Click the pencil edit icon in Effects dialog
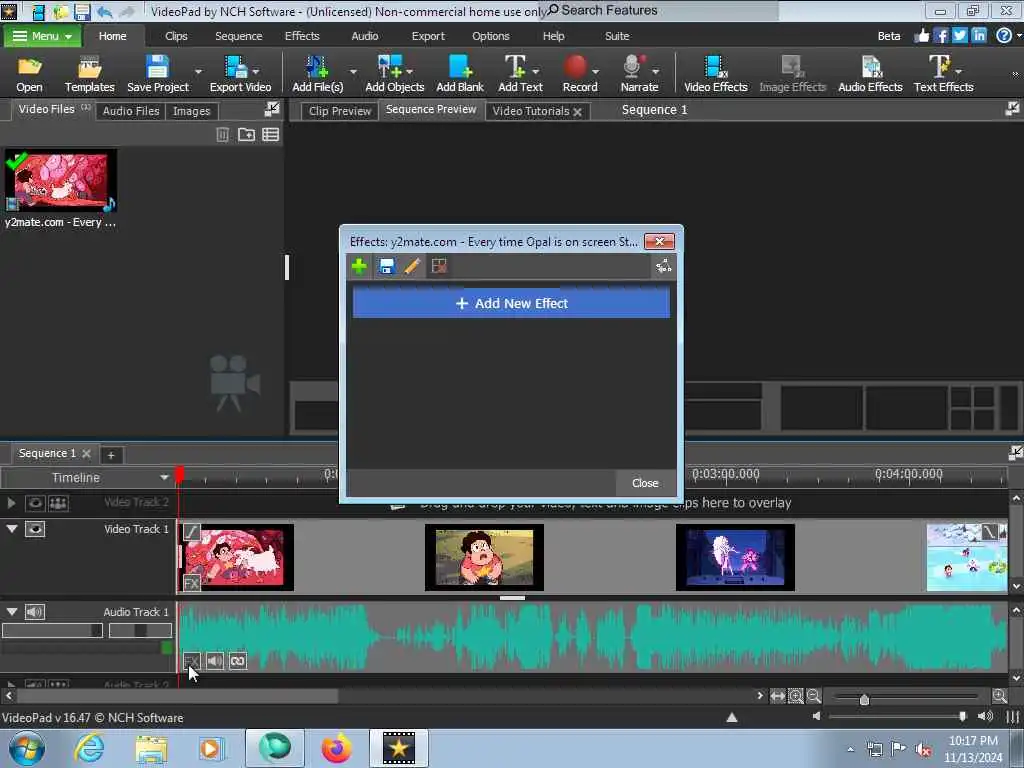 click(412, 266)
